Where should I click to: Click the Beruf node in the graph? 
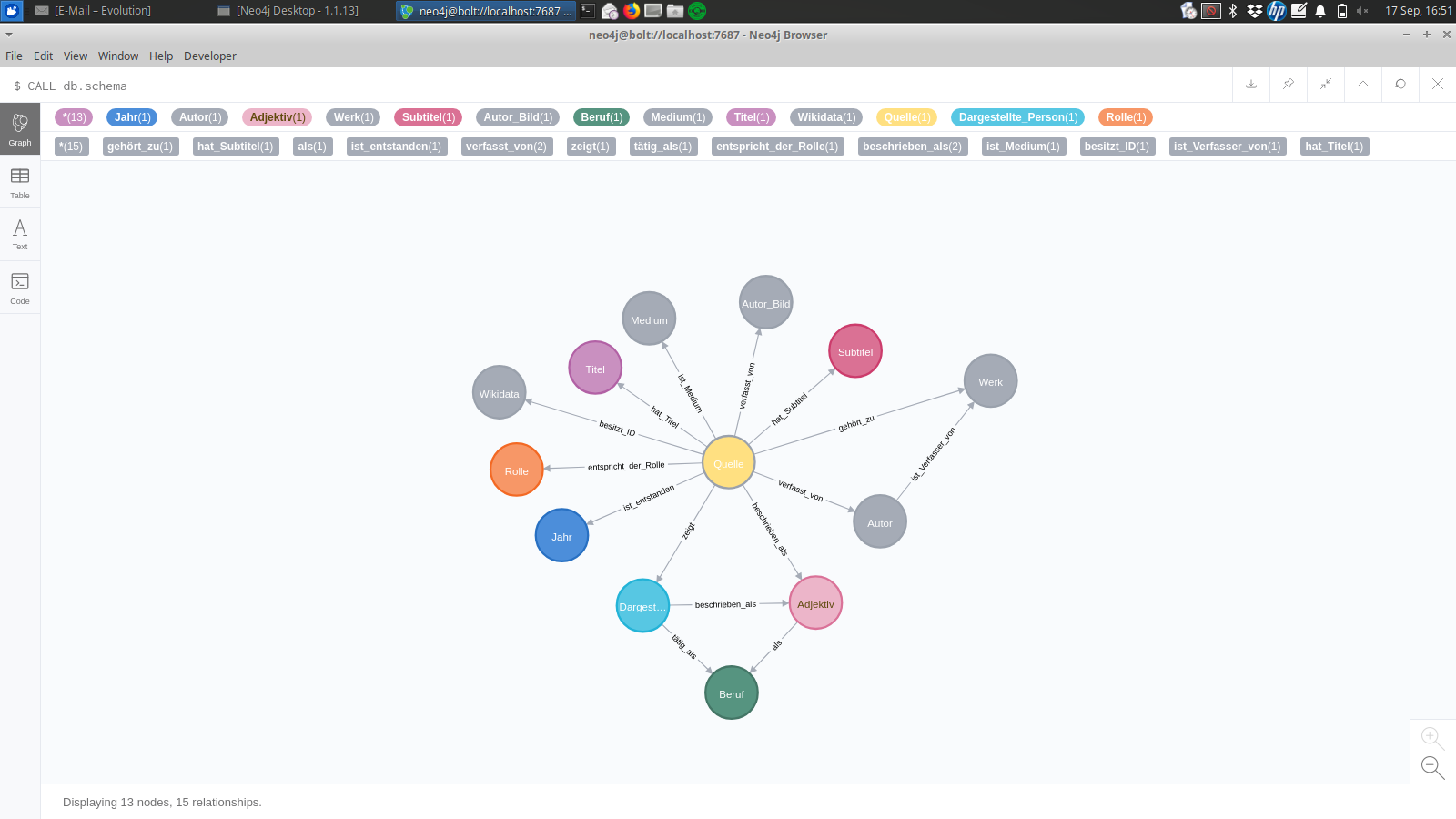click(x=732, y=693)
